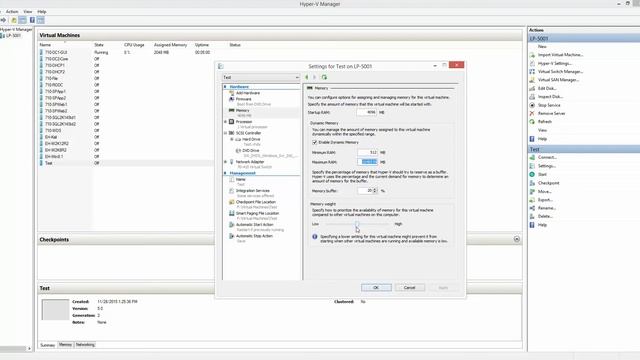Click View in the LP-5001 actions
Image resolution: width=640 pixels, height=360 pixels.
pyautogui.click(x=542, y=130)
